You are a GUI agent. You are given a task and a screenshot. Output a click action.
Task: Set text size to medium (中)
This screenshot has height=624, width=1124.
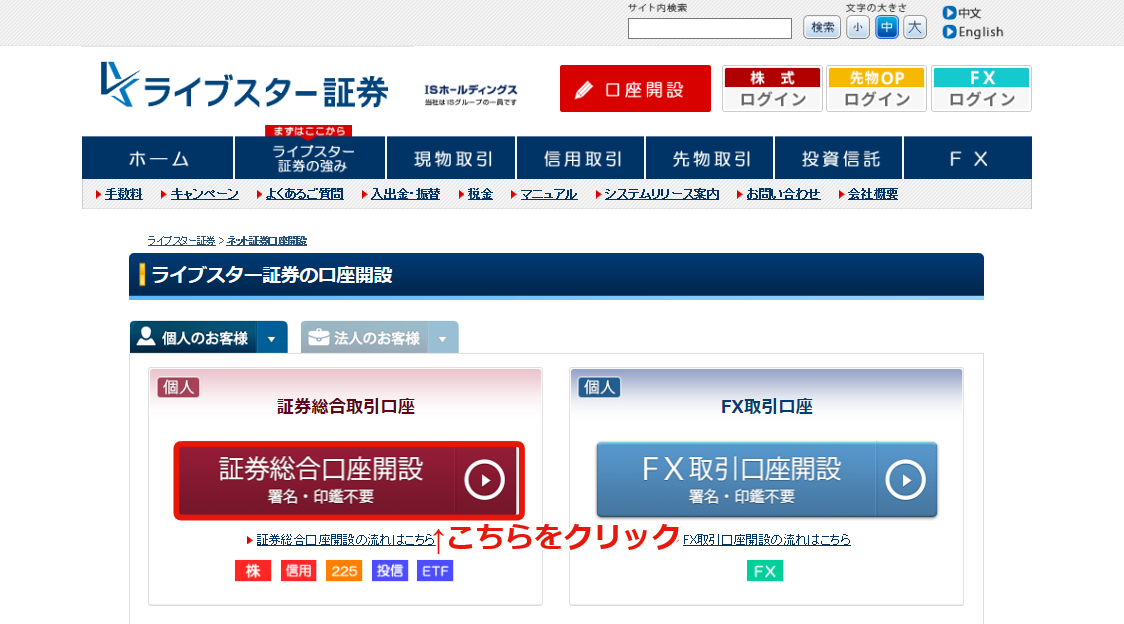(887, 28)
